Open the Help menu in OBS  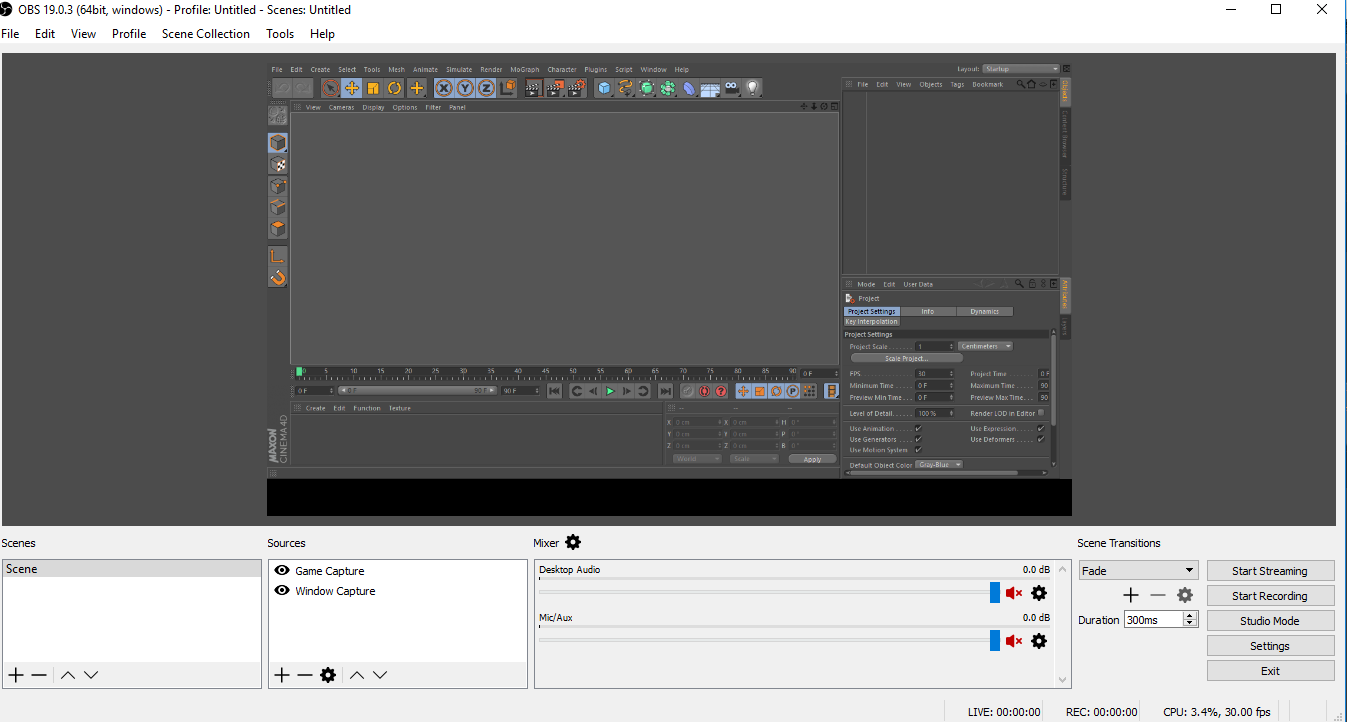tap(322, 34)
